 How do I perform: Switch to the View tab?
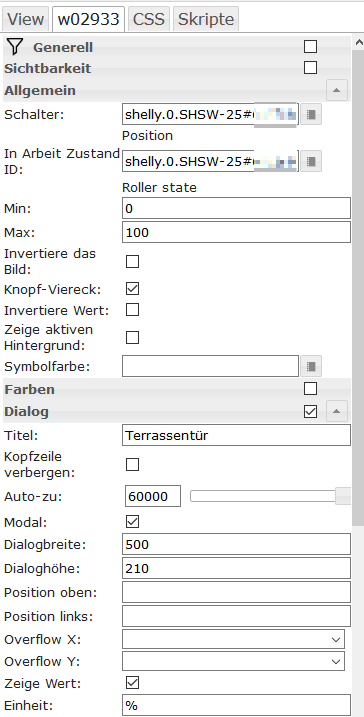click(26, 19)
